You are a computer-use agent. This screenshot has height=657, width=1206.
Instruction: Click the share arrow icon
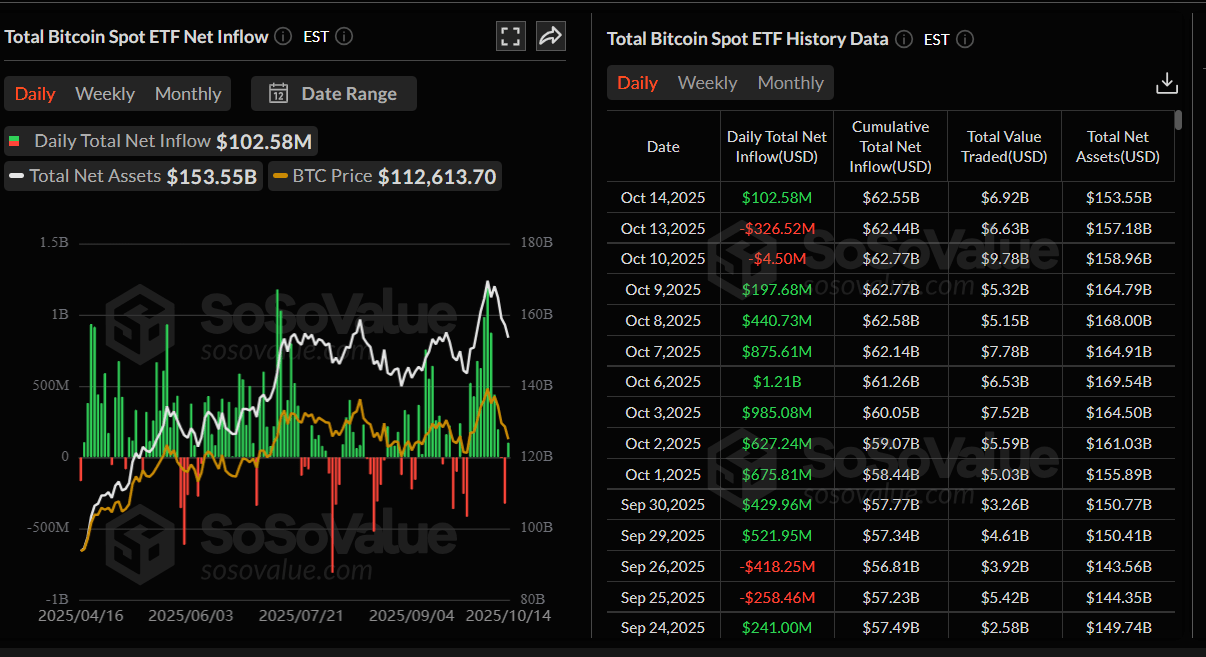[x=549, y=36]
